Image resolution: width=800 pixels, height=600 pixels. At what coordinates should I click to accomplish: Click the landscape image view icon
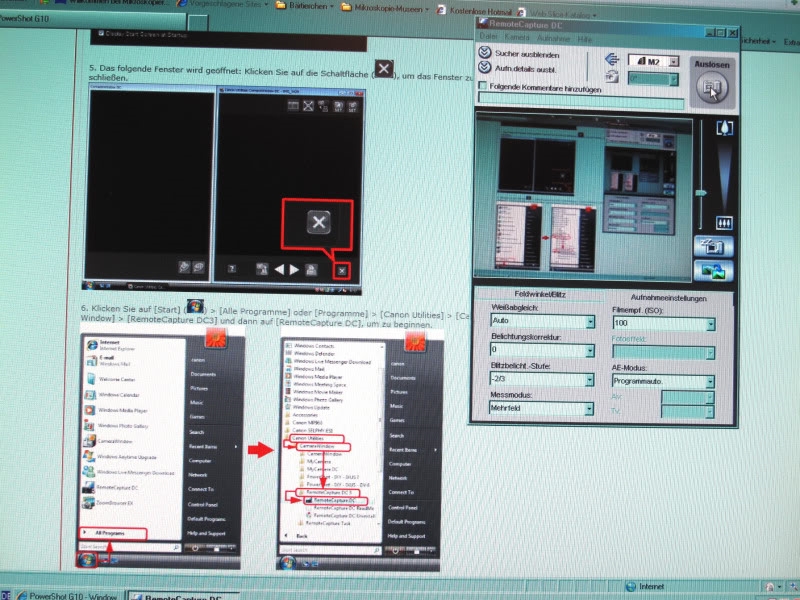point(718,271)
